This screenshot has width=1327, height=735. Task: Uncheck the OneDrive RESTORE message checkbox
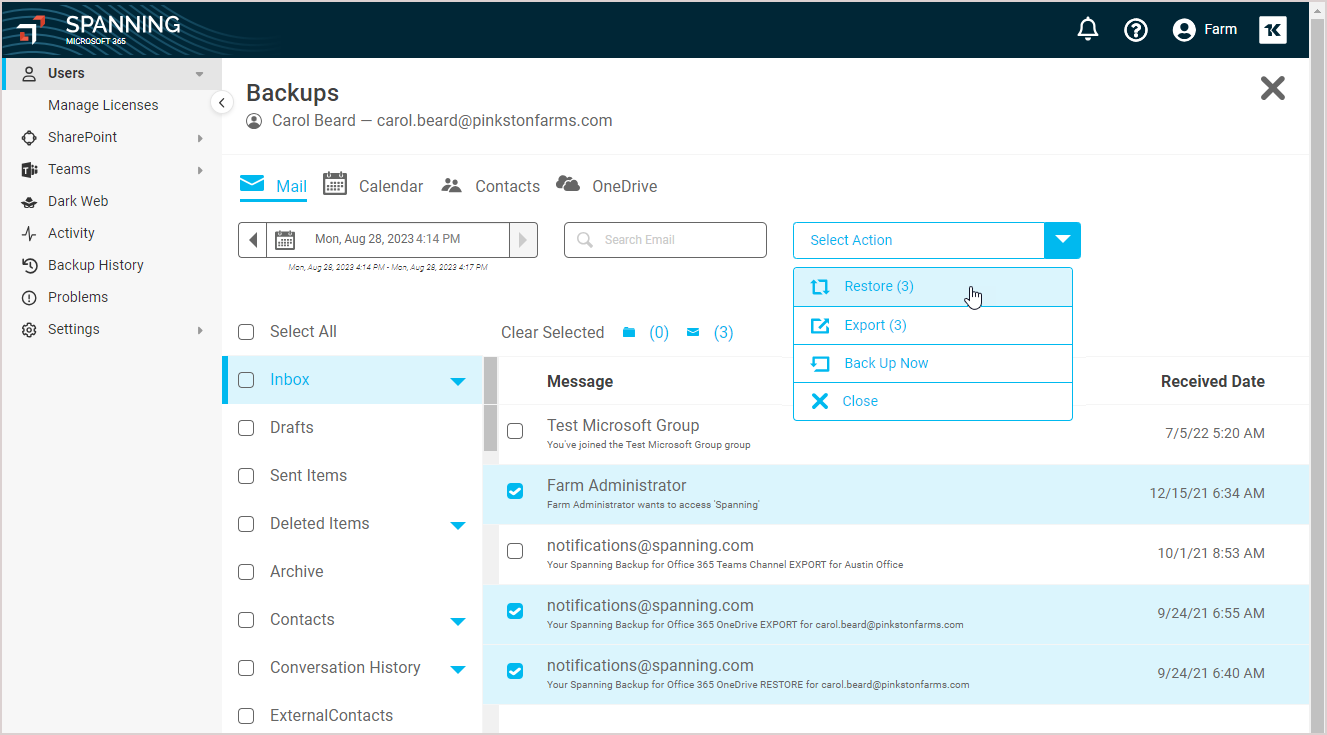click(515, 671)
